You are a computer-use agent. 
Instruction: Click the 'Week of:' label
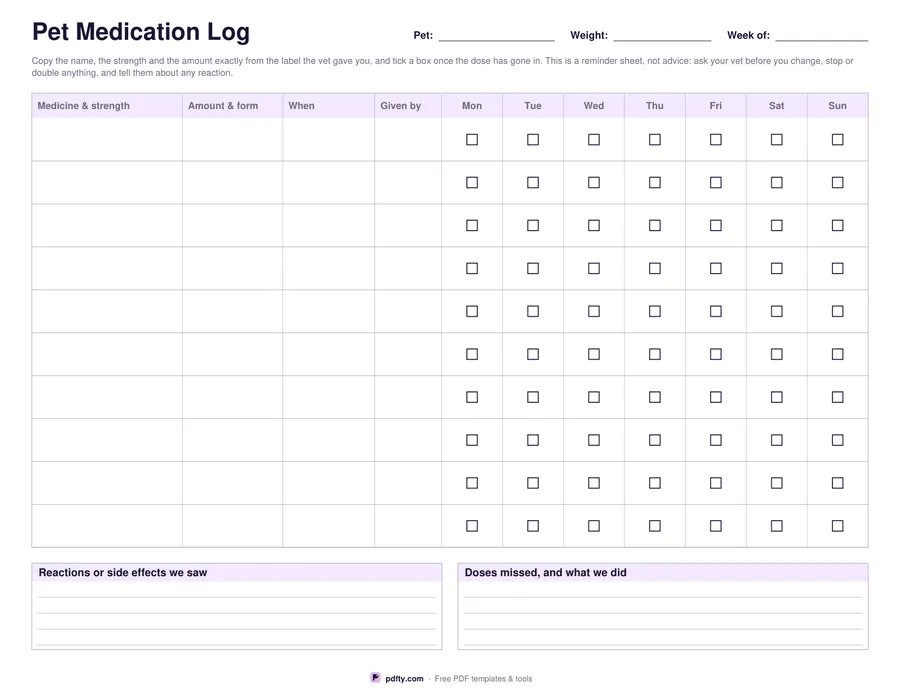tap(748, 35)
